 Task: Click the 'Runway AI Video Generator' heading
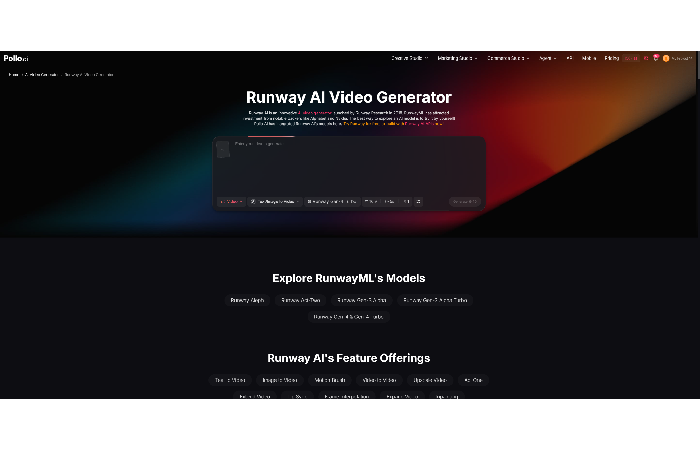tap(349, 97)
